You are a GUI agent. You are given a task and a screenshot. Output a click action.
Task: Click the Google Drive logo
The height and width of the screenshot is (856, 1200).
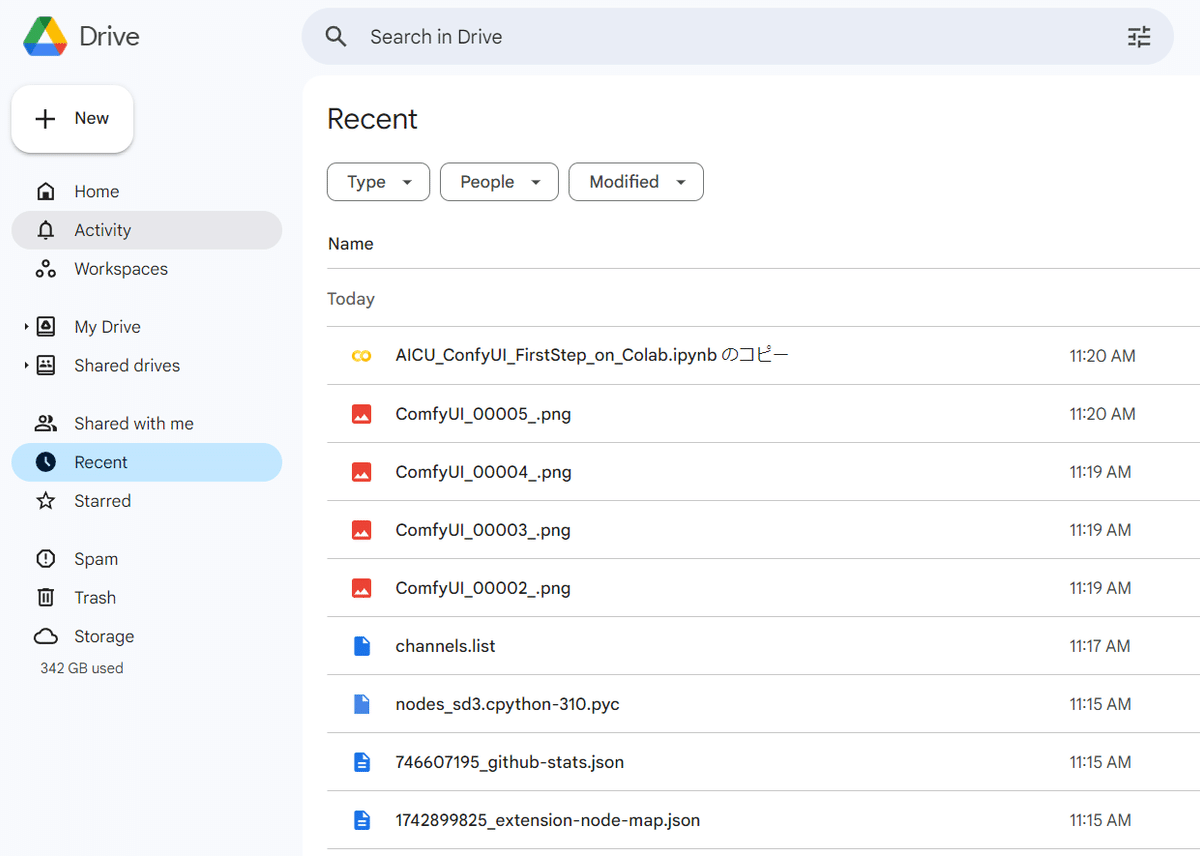pos(45,37)
